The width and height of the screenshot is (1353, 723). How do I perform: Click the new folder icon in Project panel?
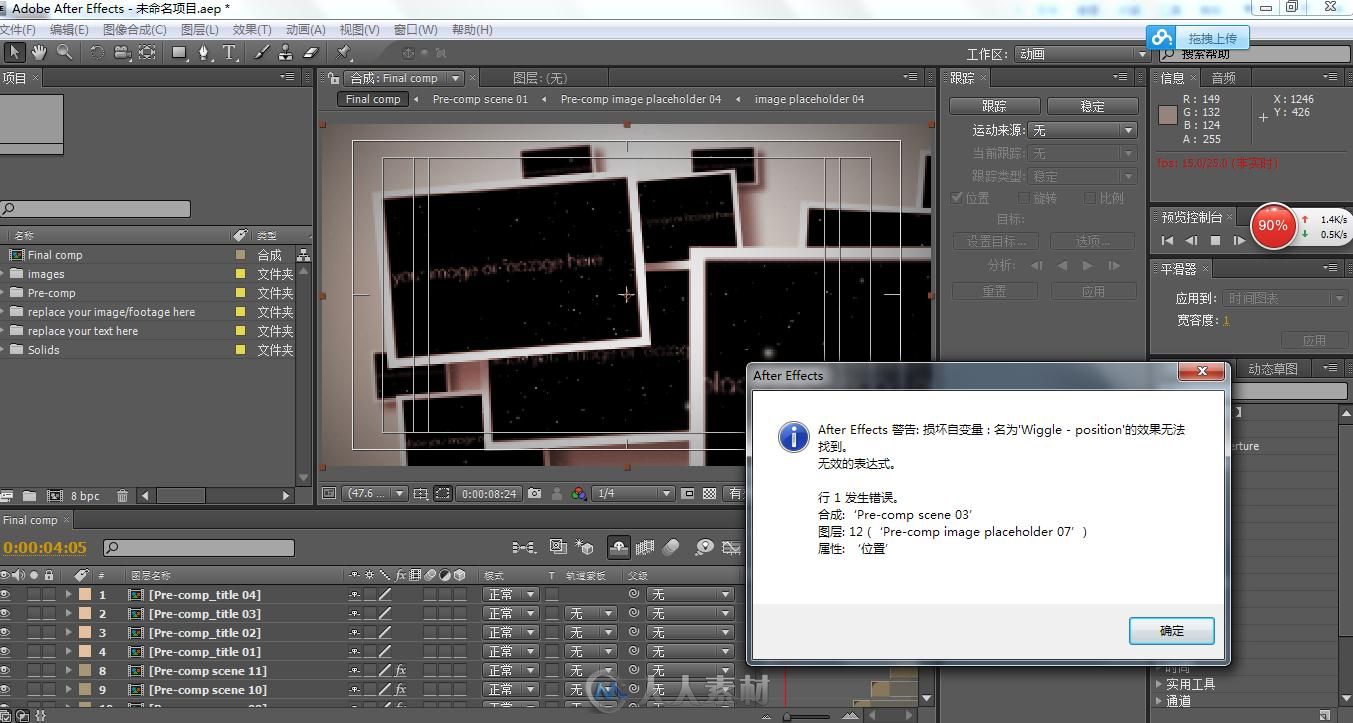[30, 496]
